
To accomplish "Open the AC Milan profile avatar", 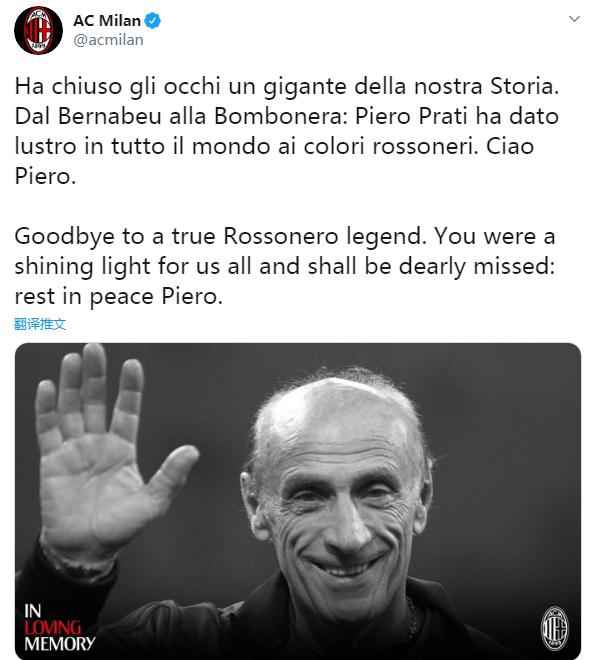I will pos(38,31).
